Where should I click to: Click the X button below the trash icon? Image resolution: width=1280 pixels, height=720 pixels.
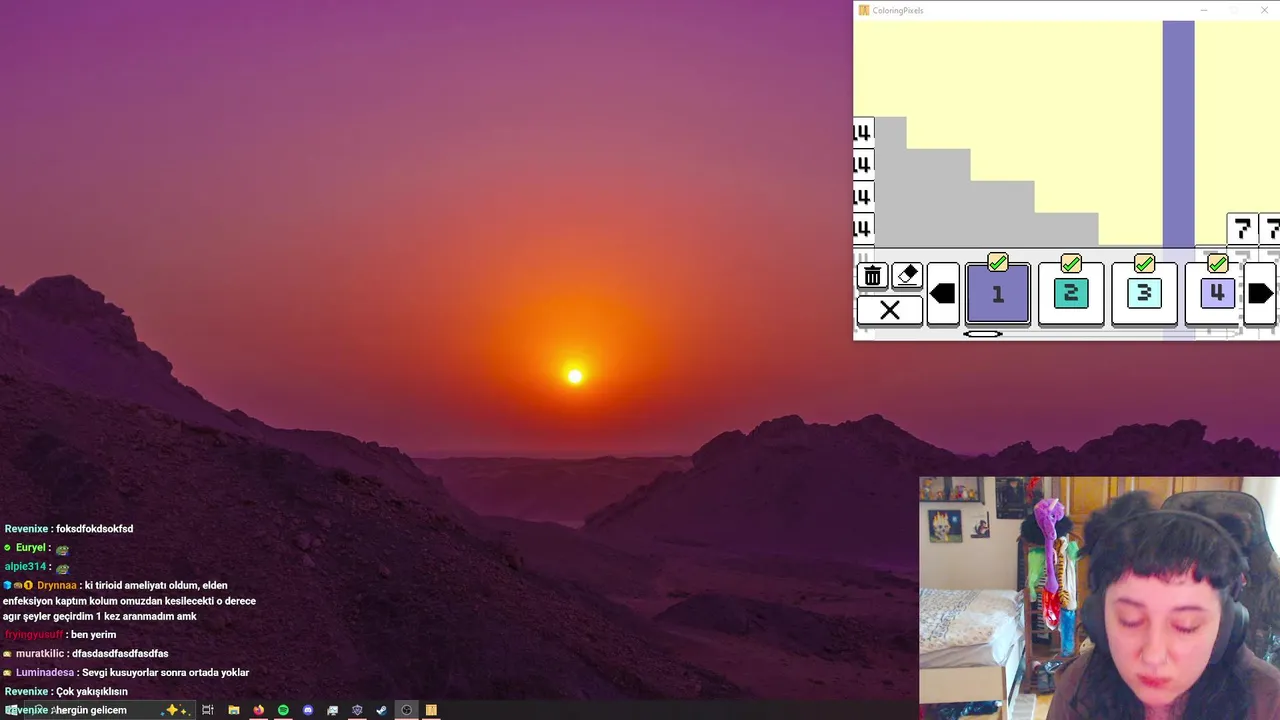(x=889, y=310)
